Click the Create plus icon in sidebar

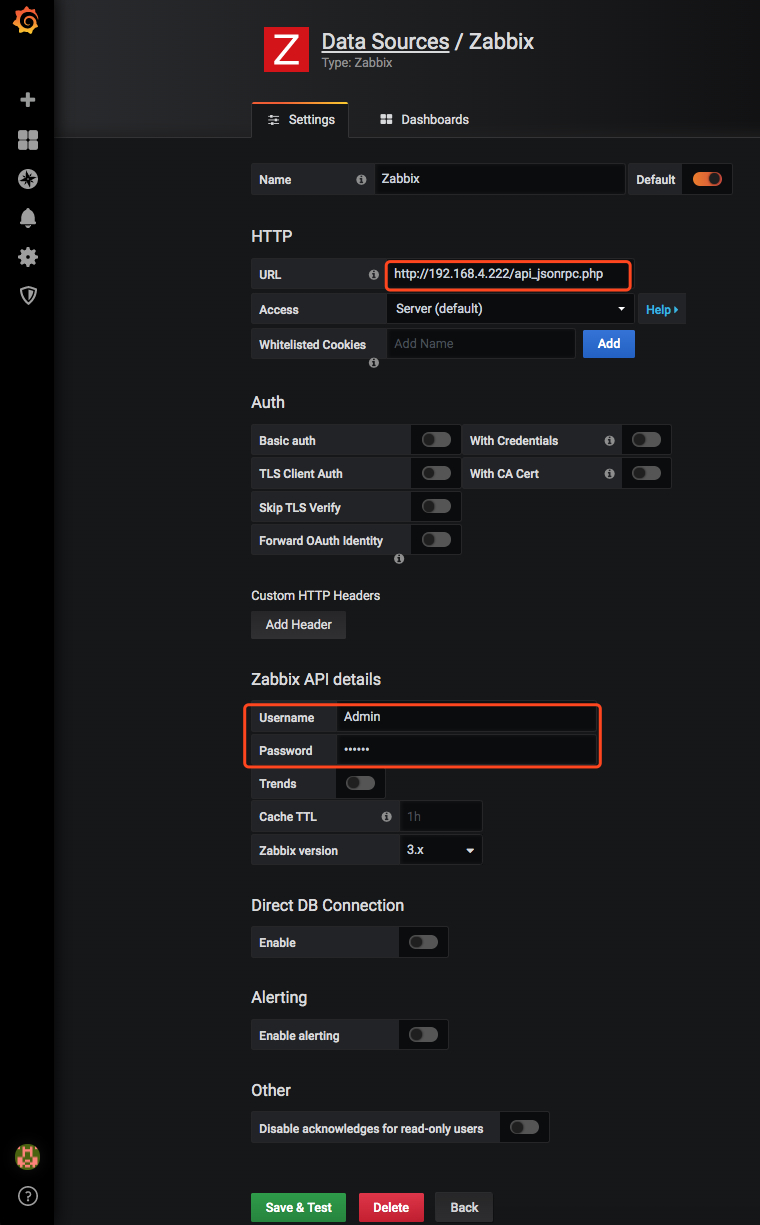coord(28,100)
